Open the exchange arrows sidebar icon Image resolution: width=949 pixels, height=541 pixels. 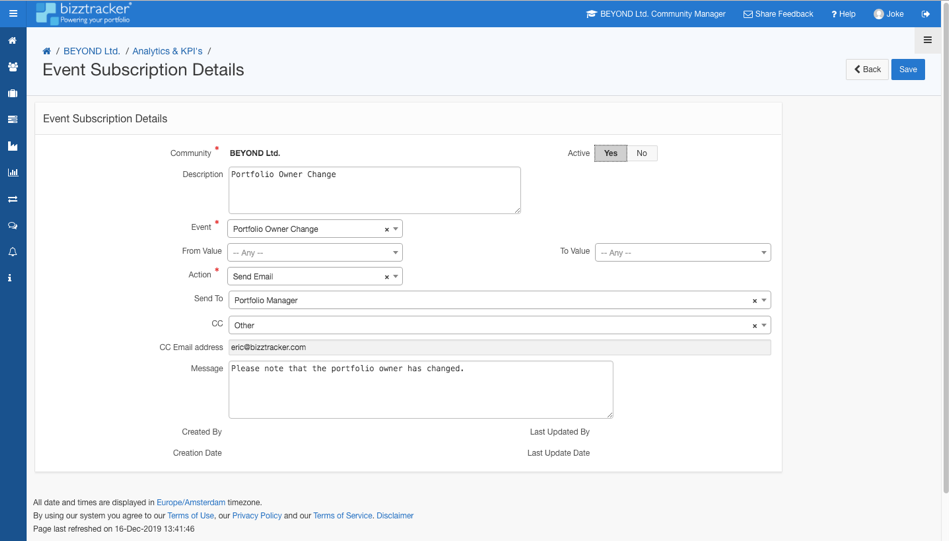[x=12, y=199]
